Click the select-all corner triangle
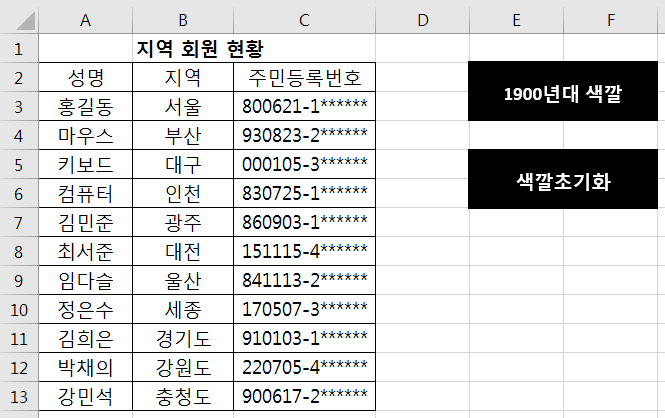The width and height of the screenshot is (665, 418). point(25,20)
